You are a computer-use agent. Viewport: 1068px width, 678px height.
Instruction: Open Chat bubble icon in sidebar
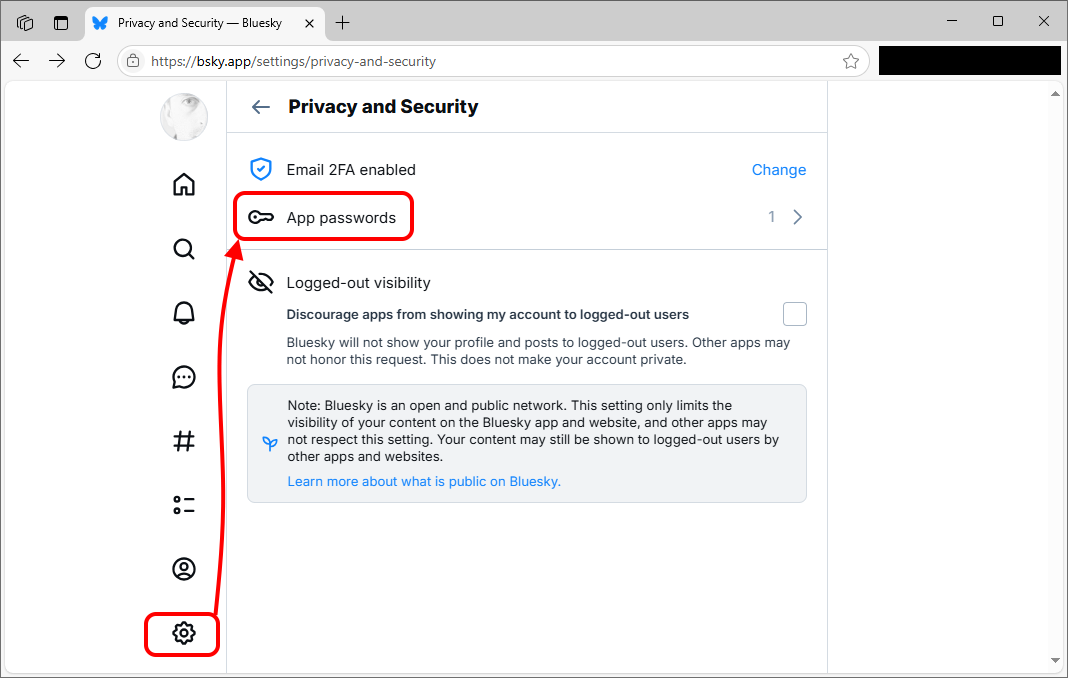tap(184, 377)
